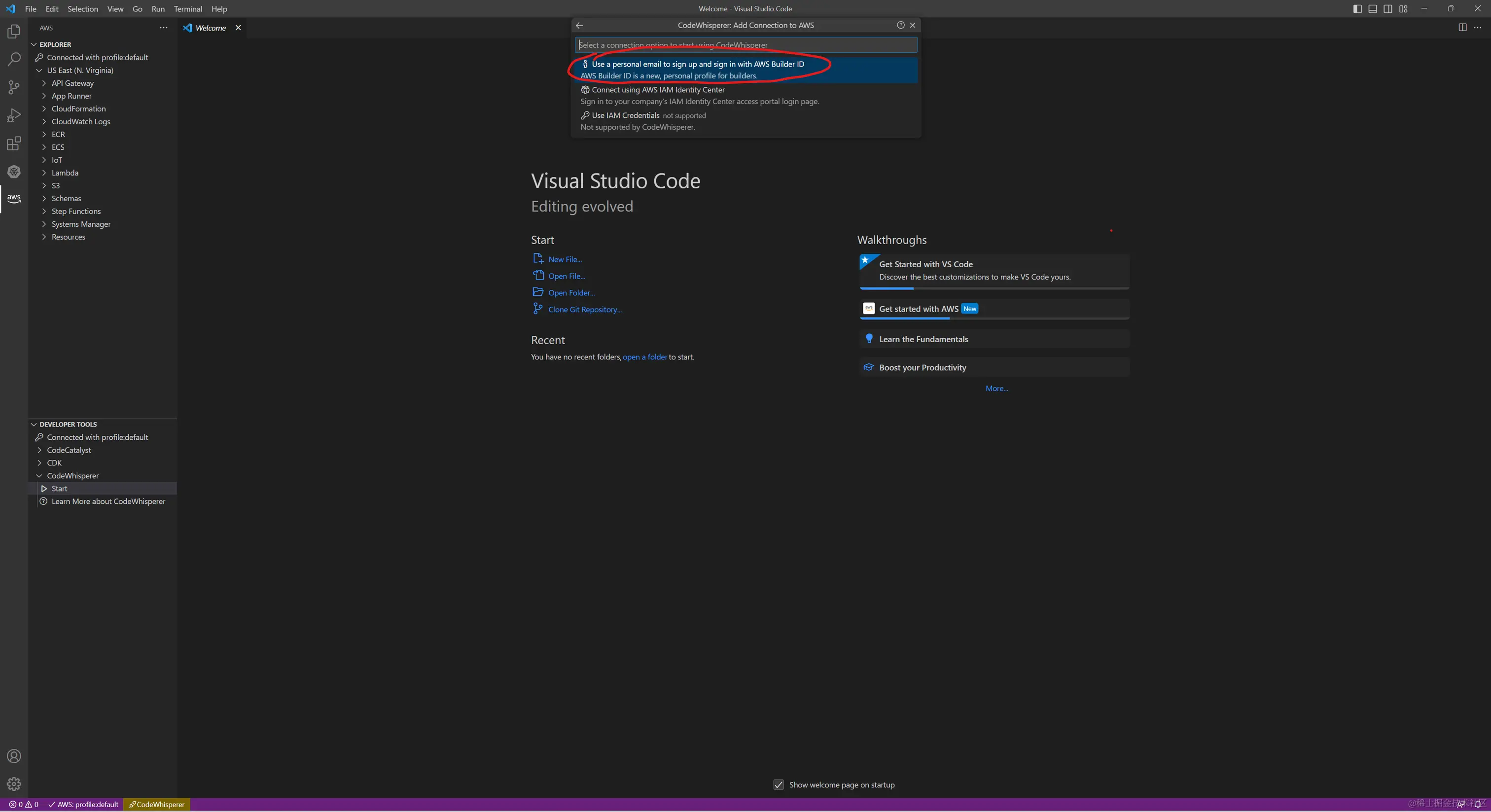Open the Explorer view icon in the activity bar

[x=14, y=31]
